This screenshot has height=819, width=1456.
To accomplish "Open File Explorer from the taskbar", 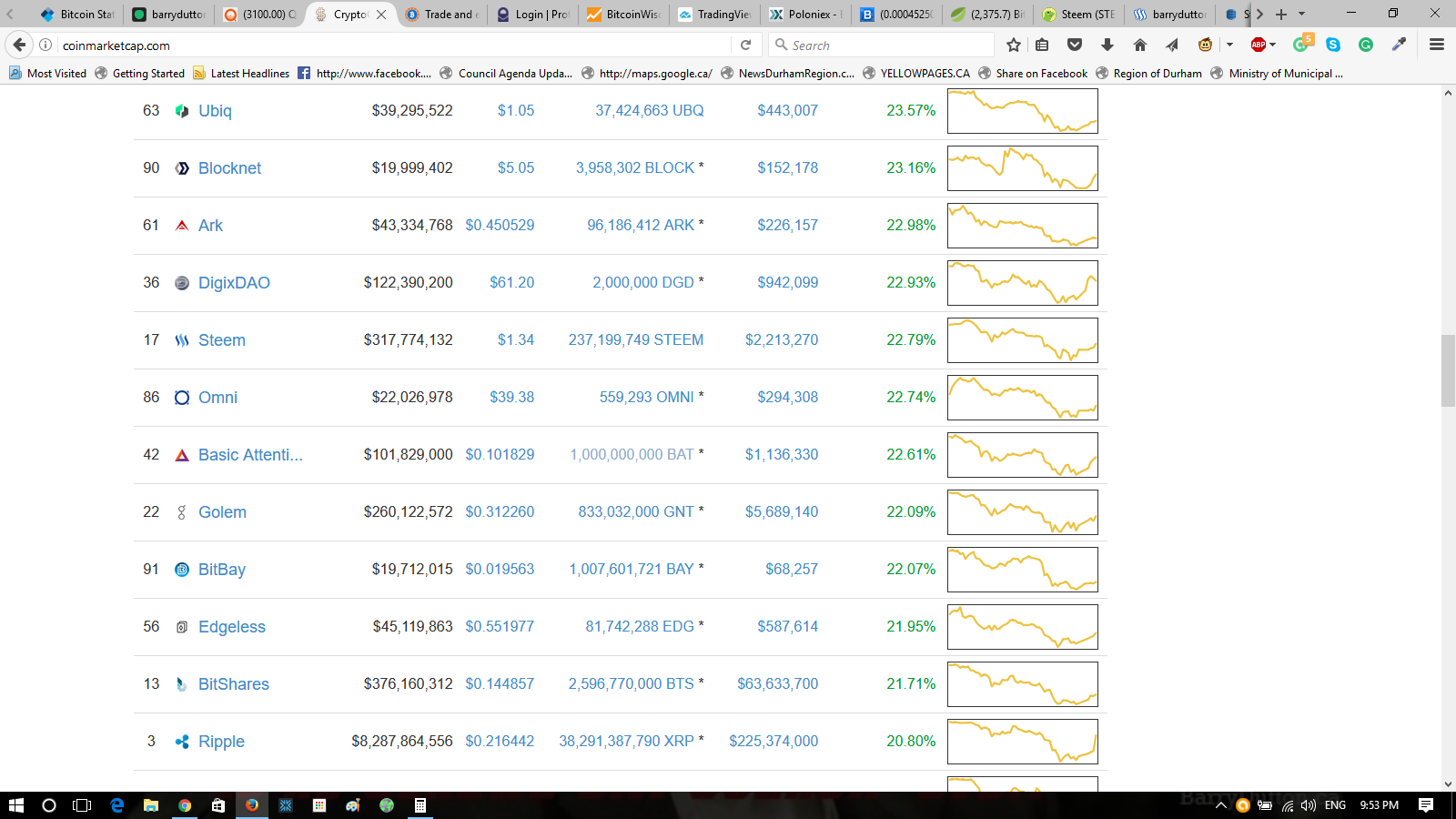I will 151,805.
